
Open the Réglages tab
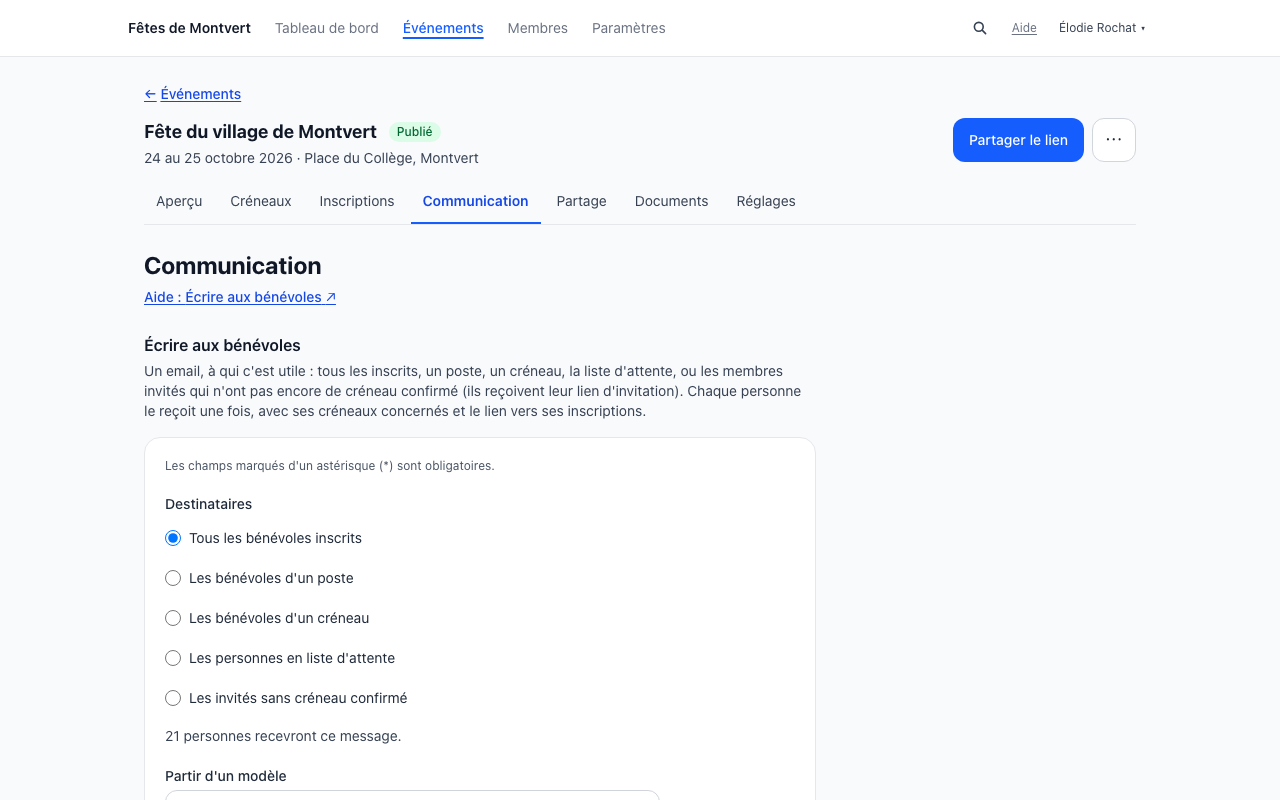pos(766,201)
